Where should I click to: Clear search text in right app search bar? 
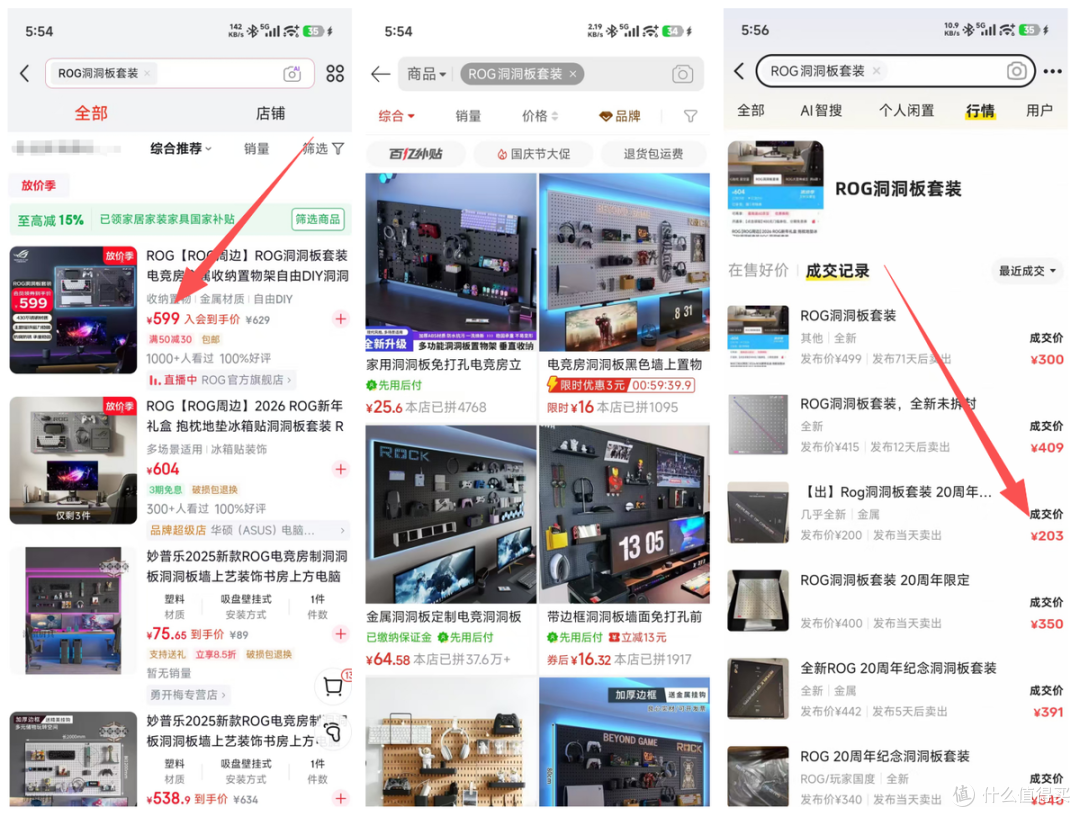tap(876, 71)
